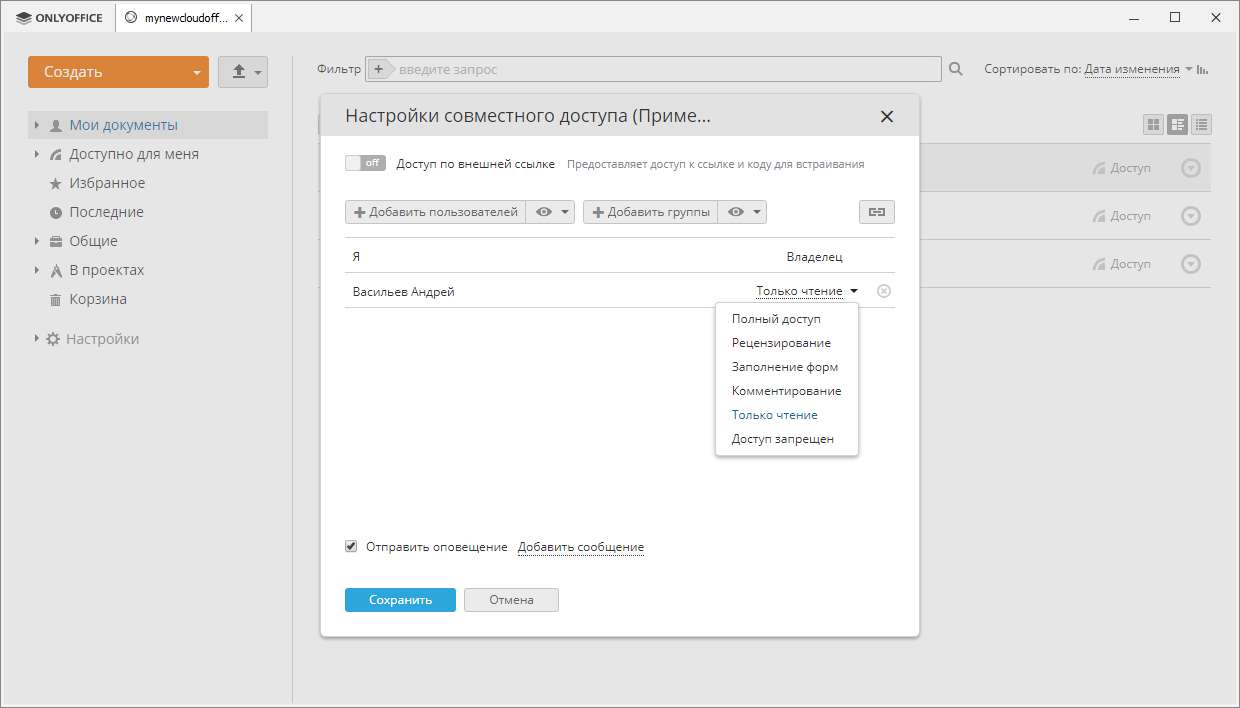Image resolution: width=1240 pixels, height=708 pixels.
Task: Expand the В проектах tree arrow
Action: [x=37, y=270]
